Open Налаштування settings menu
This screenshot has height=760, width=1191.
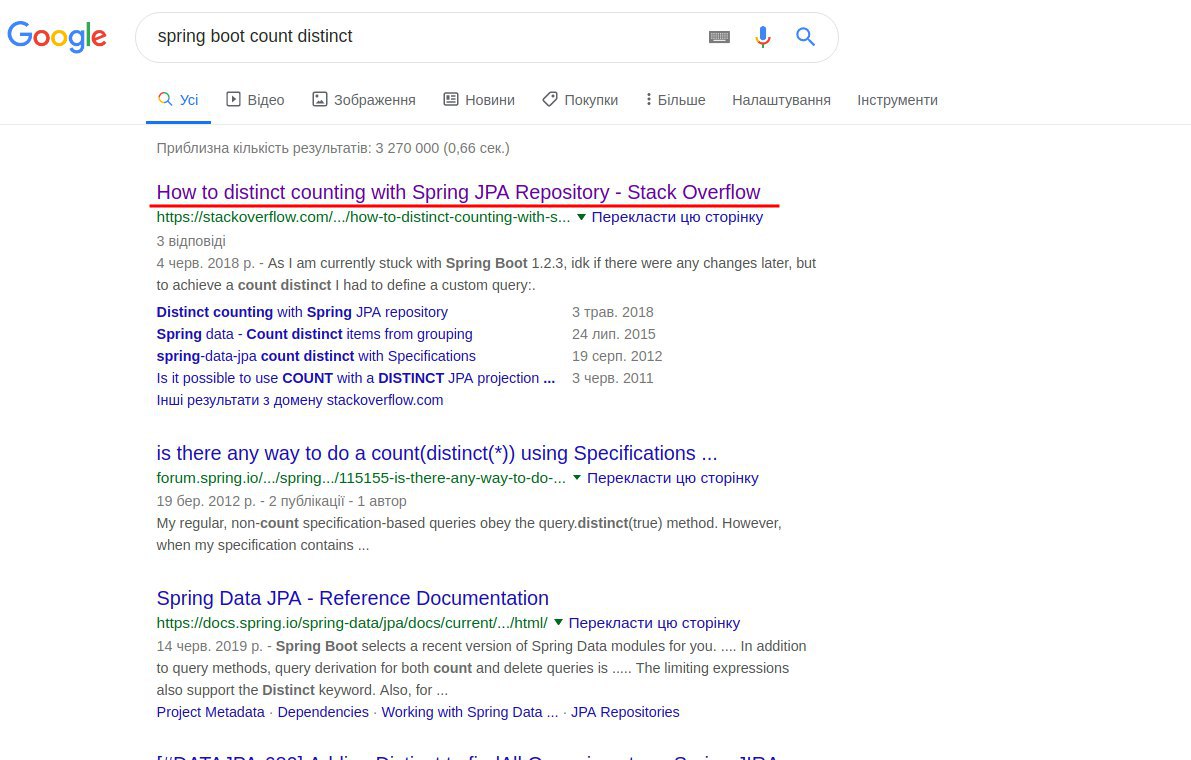(781, 99)
